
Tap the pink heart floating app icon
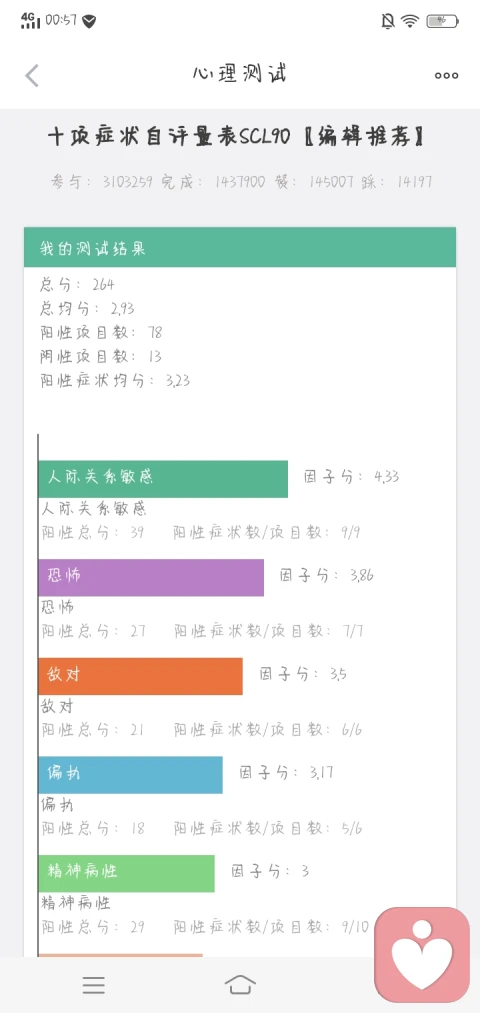(x=422, y=955)
